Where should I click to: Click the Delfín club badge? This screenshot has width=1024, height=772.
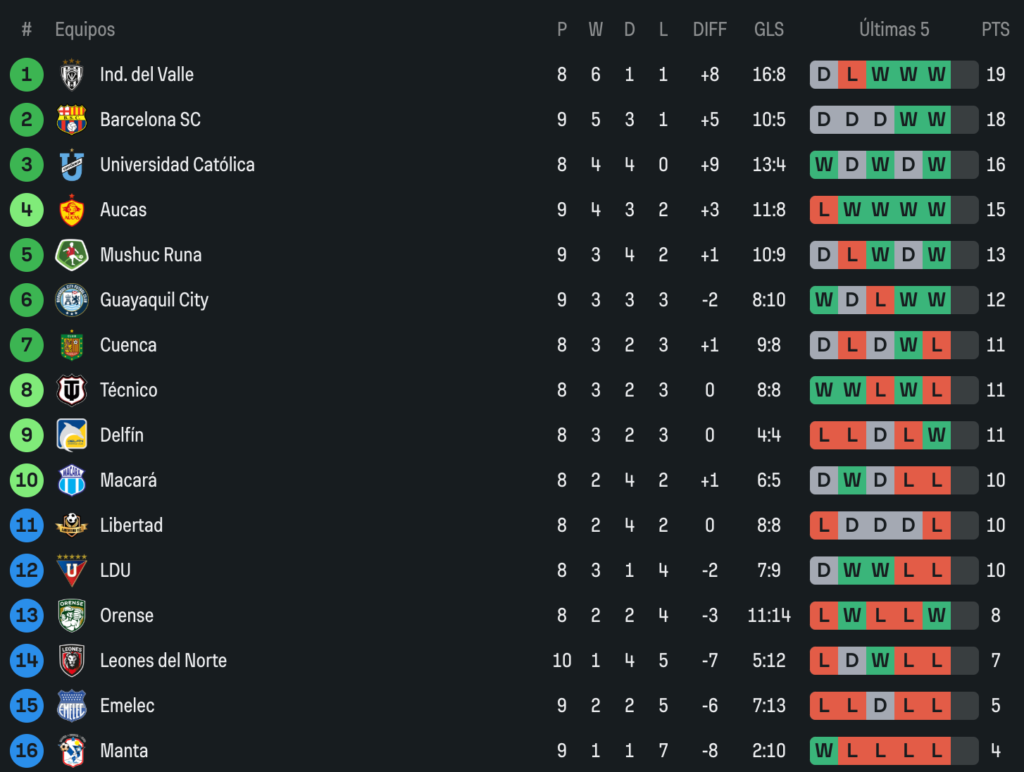click(71, 435)
